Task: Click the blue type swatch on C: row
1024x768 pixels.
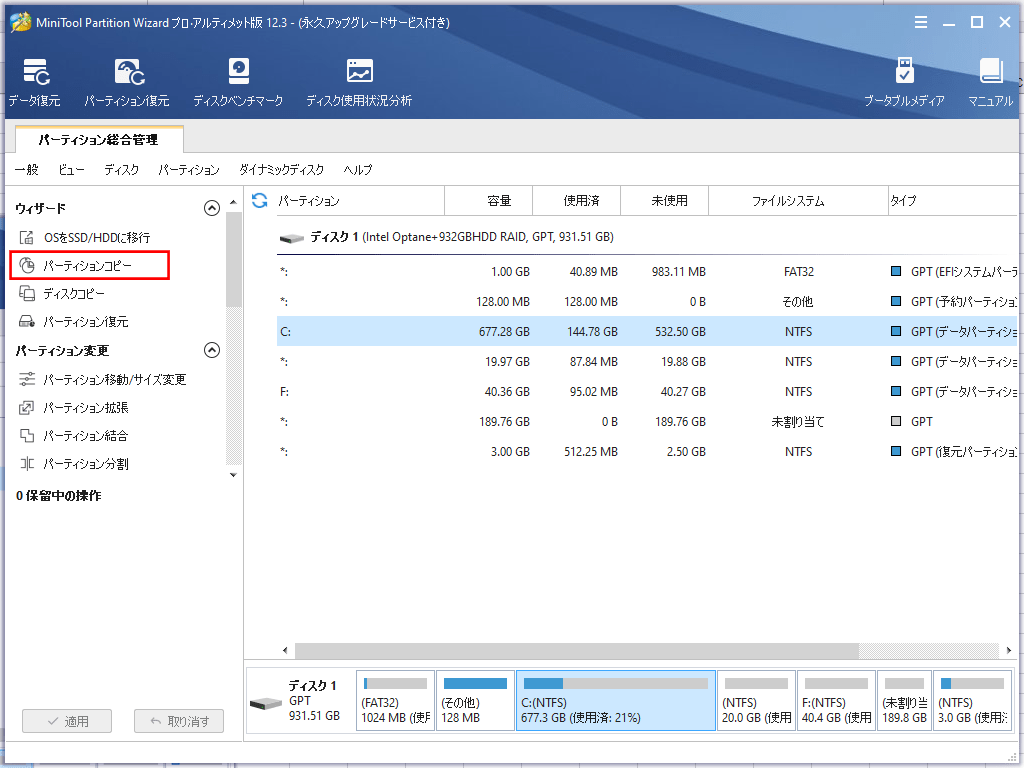Action: 896,331
